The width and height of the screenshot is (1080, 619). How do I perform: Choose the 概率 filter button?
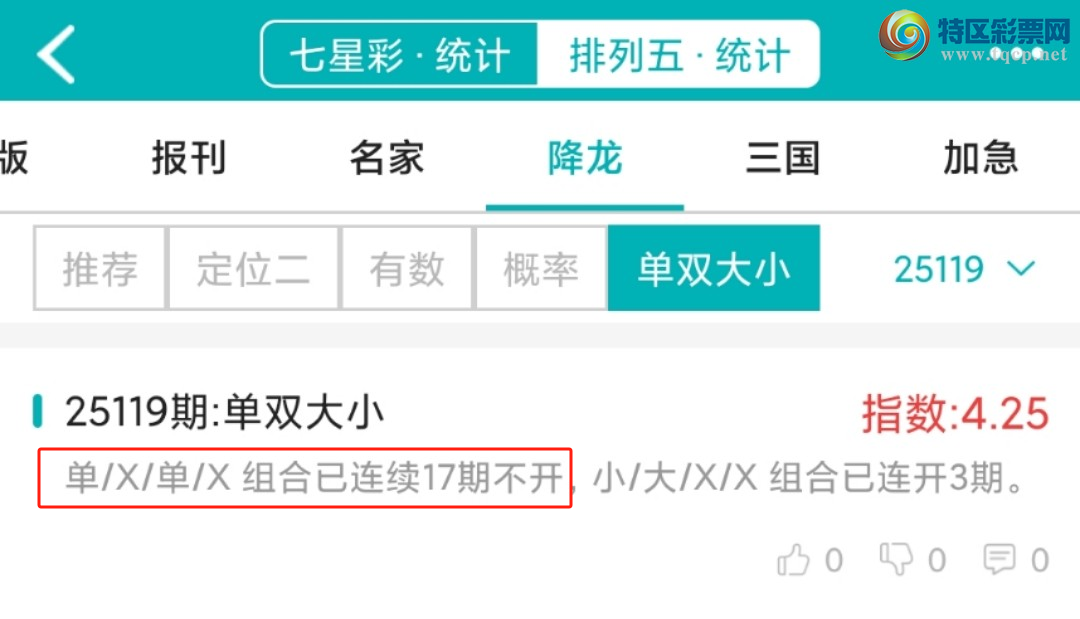pyautogui.click(x=541, y=268)
